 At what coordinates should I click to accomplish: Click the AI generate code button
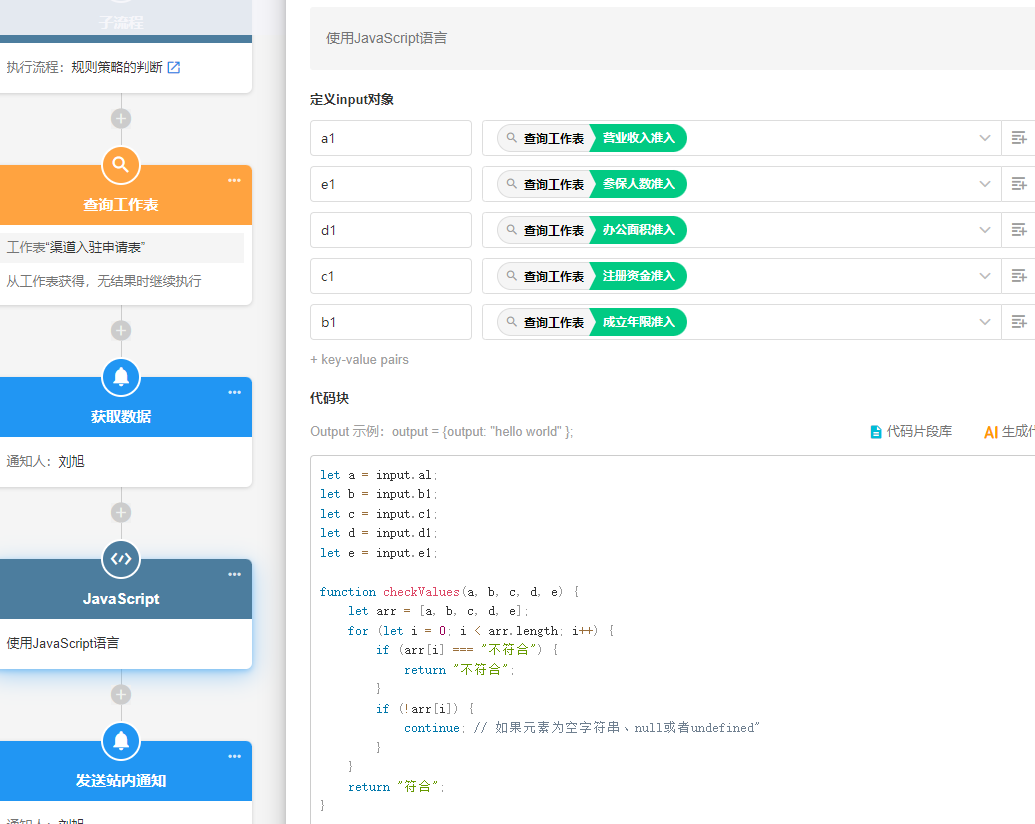pyautogui.click(x=1008, y=432)
